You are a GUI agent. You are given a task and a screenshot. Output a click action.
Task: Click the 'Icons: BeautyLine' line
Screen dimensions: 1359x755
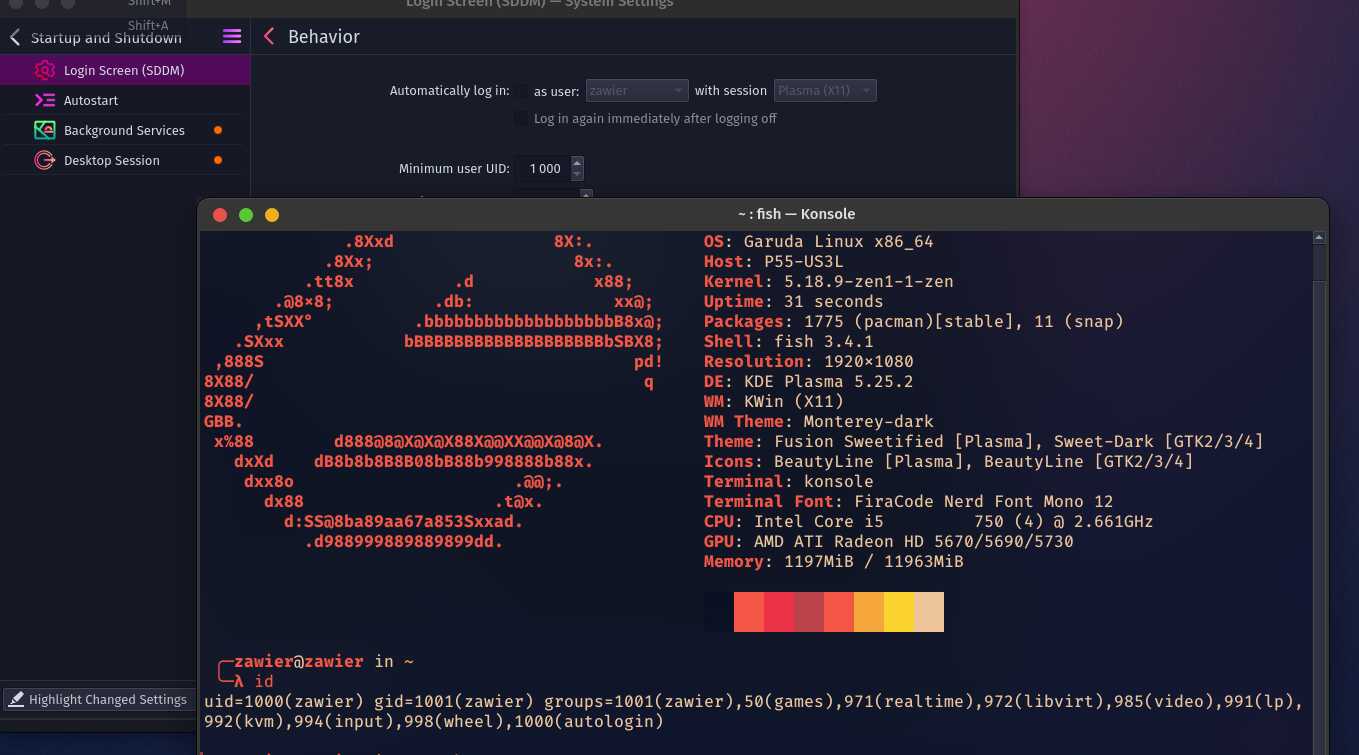click(948, 462)
